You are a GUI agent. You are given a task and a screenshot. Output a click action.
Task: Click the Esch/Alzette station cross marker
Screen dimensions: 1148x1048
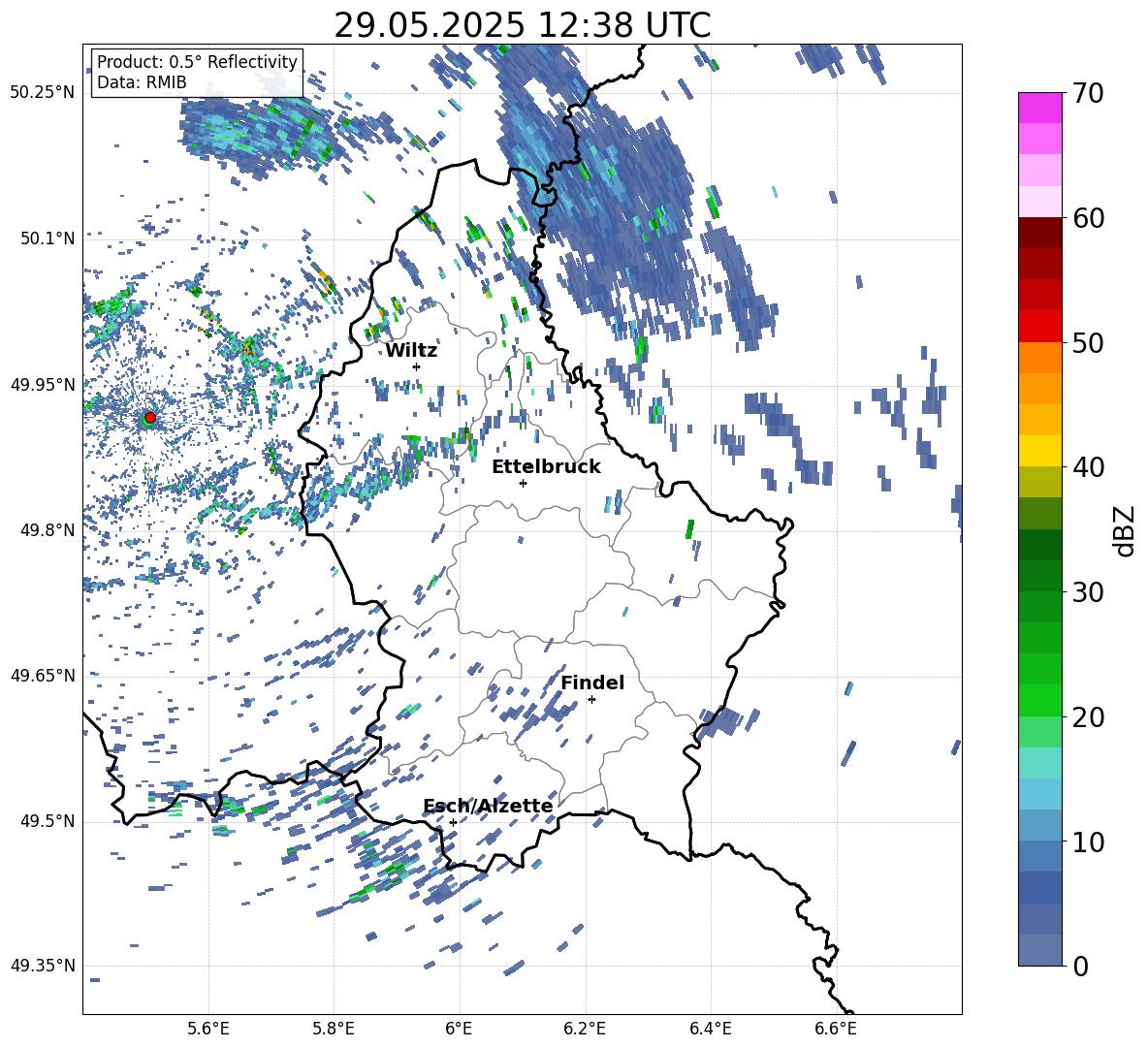453,822
